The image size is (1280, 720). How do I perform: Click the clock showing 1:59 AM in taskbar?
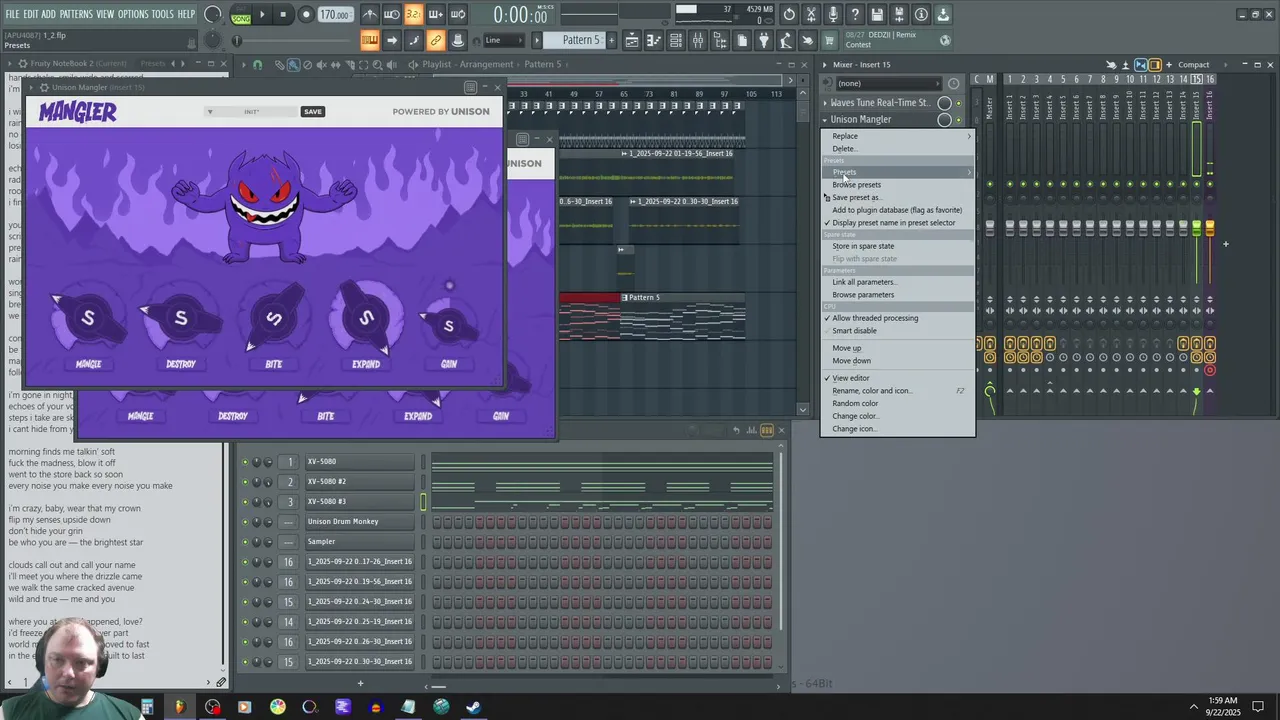pos(1223,701)
